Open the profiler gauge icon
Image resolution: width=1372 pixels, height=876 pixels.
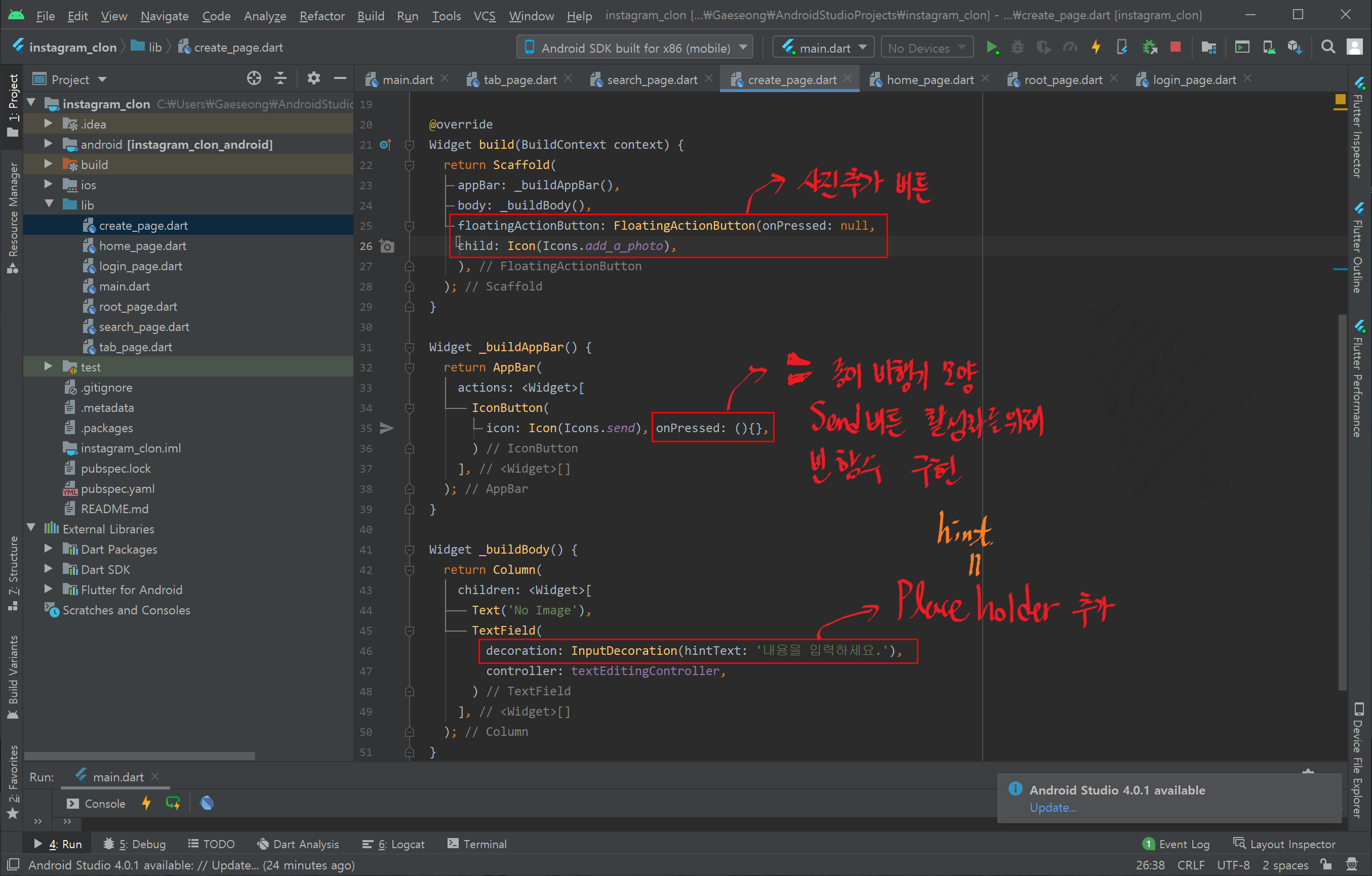1070,47
